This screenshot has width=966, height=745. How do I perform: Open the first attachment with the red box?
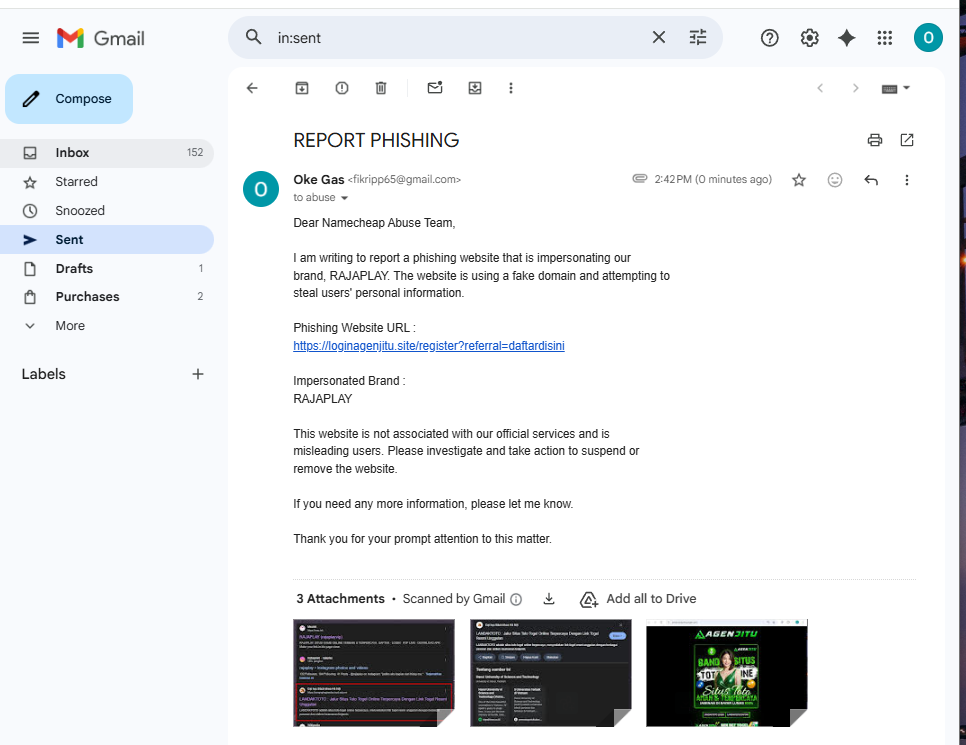374,673
